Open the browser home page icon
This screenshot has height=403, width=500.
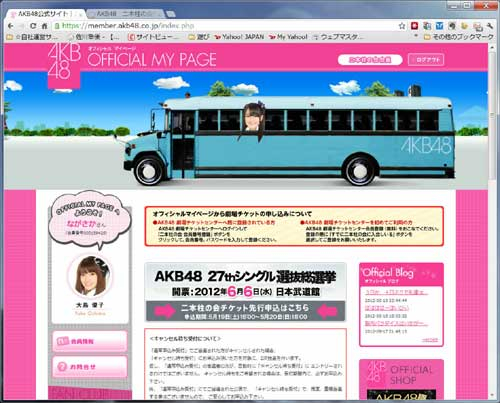tap(44, 26)
